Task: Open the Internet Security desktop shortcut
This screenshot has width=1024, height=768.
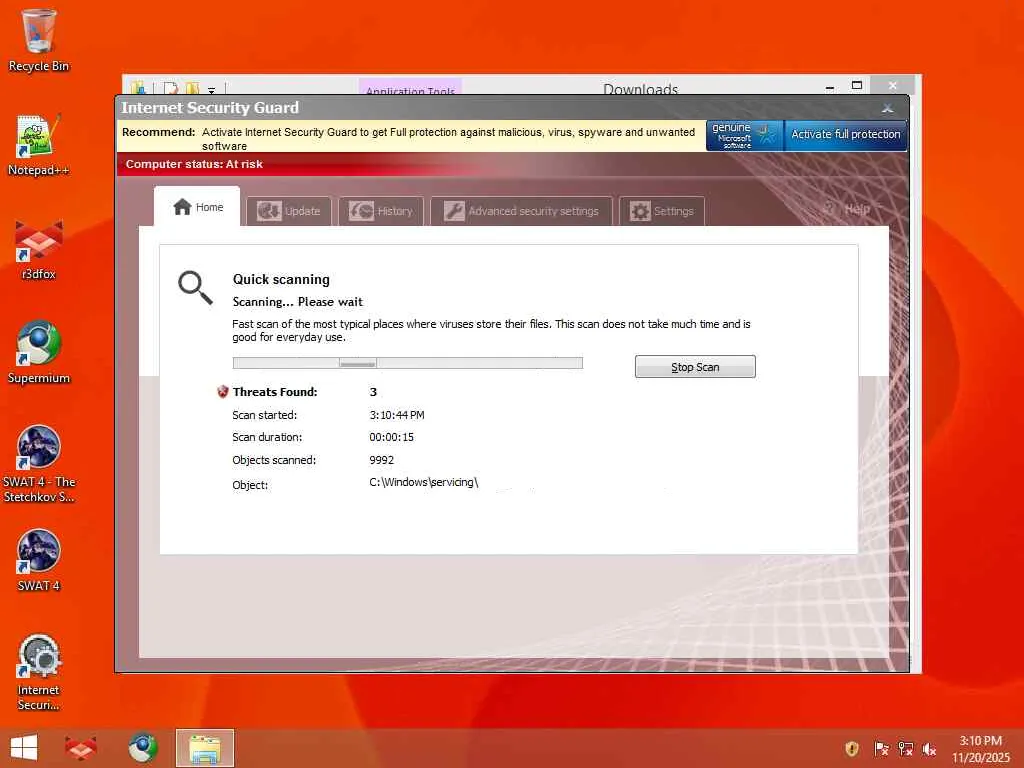Action: pyautogui.click(x=39, y=671)
